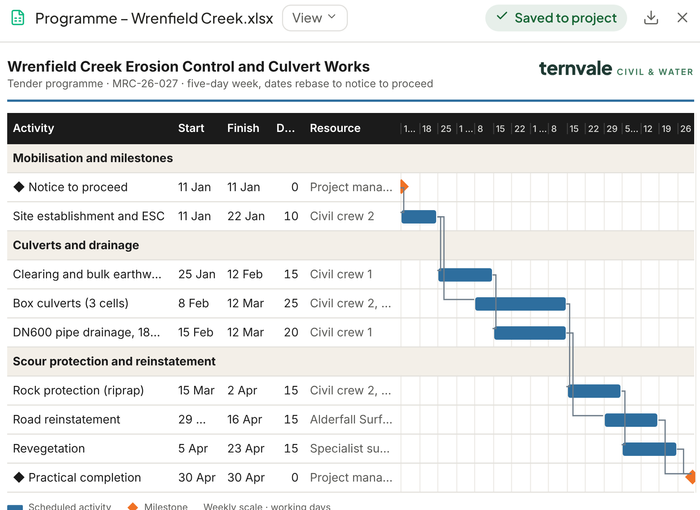
Task: Click the 29 week header in timeline
Action: [x=612, y=129]
